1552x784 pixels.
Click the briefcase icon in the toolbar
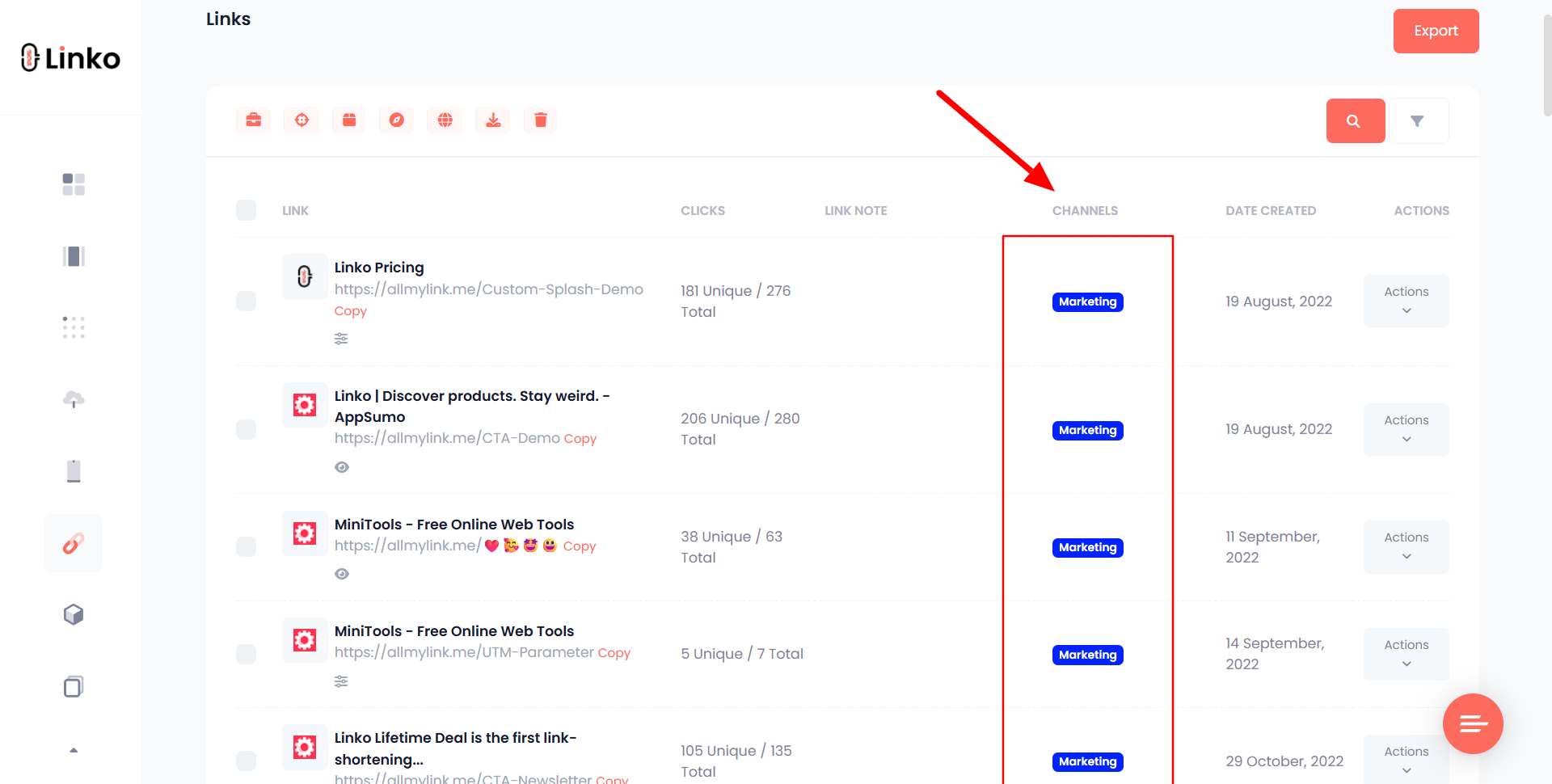(x=253, y=120)
